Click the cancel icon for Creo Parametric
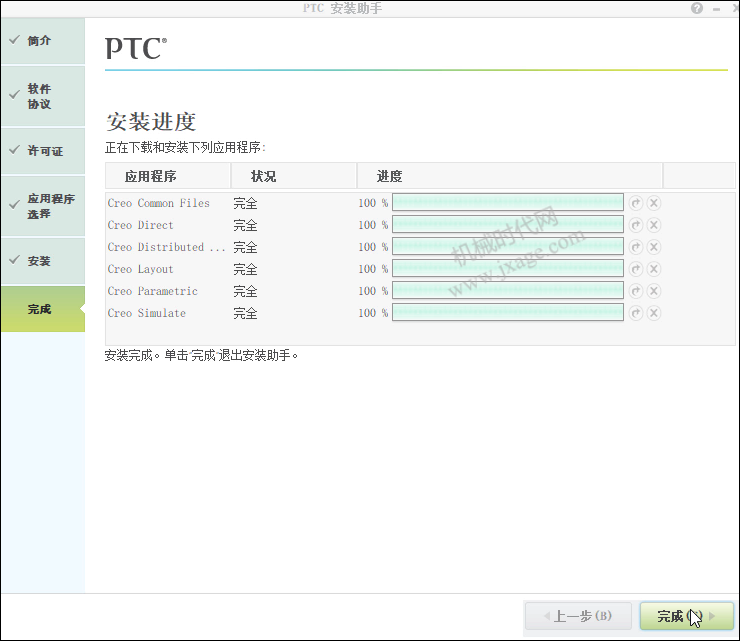 [654, 291]
